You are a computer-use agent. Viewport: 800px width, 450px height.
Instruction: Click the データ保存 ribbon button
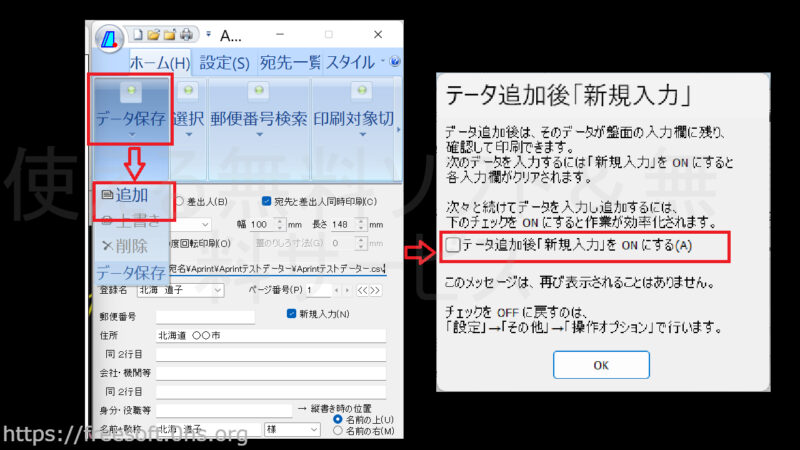tap(130, 118)
